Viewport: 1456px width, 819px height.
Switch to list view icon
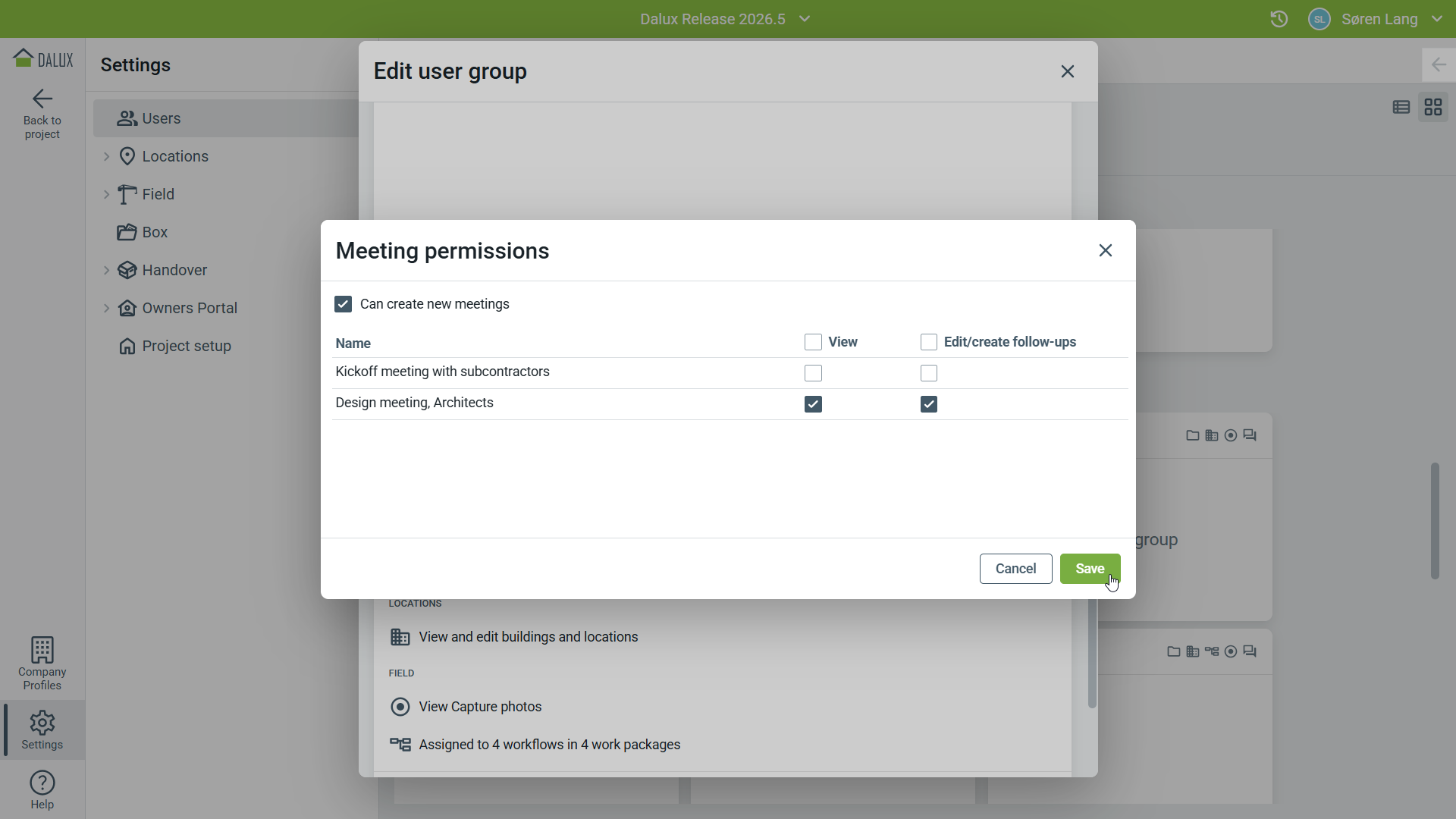click(1401, 107)
